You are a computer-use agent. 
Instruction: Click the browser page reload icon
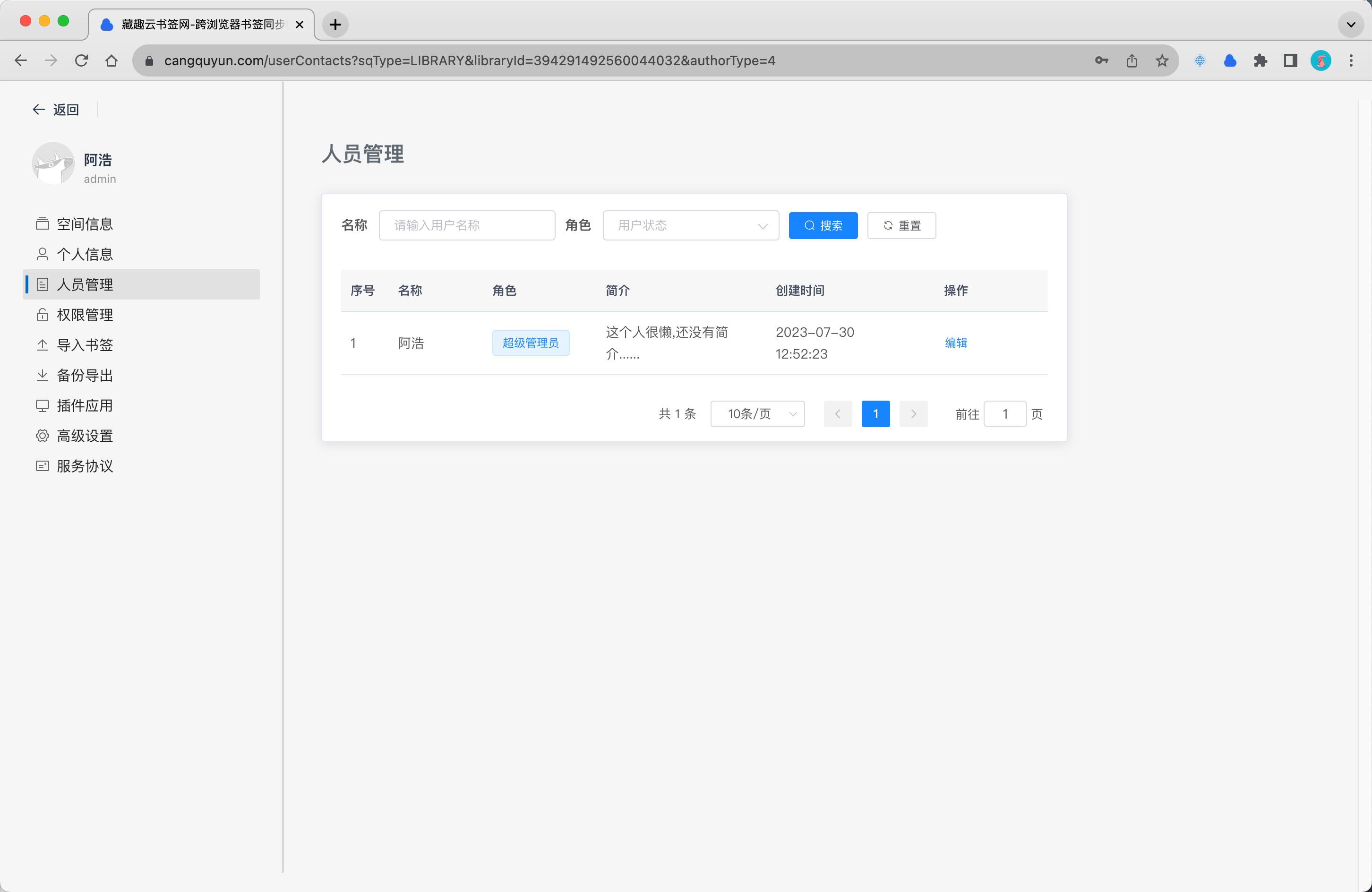click(81, 60)
